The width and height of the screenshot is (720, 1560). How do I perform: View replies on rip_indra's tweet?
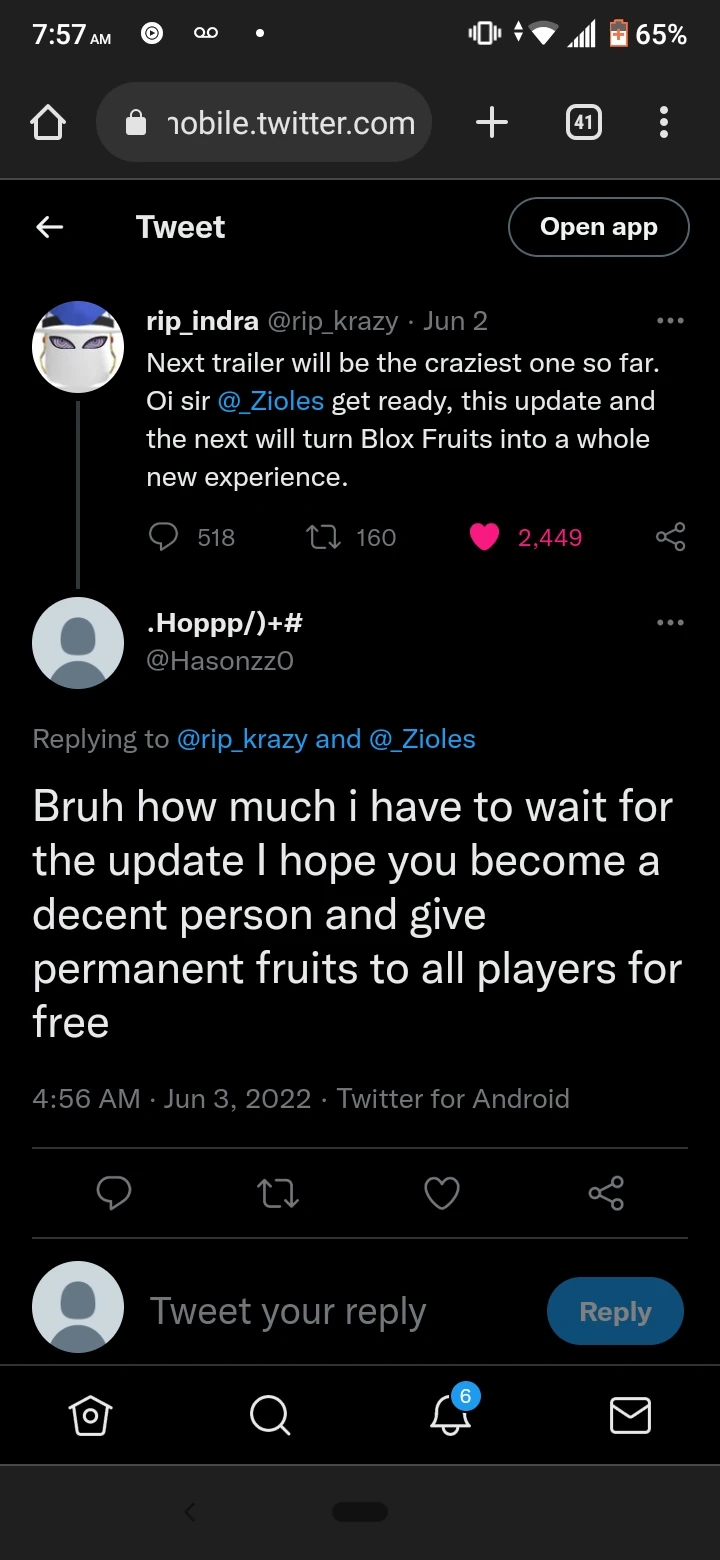coord(163,537)
